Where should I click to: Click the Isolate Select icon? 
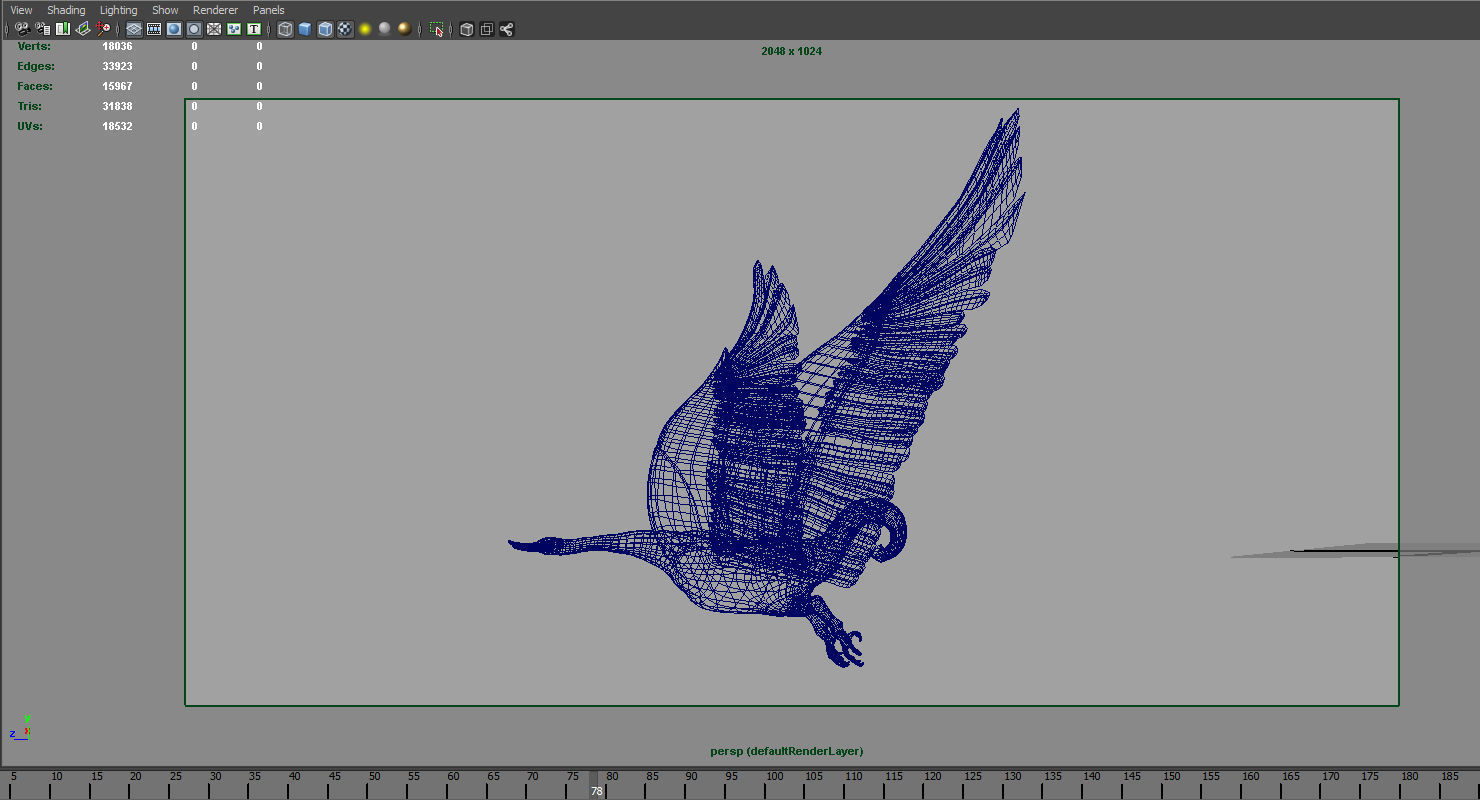(x=436, y=29)
